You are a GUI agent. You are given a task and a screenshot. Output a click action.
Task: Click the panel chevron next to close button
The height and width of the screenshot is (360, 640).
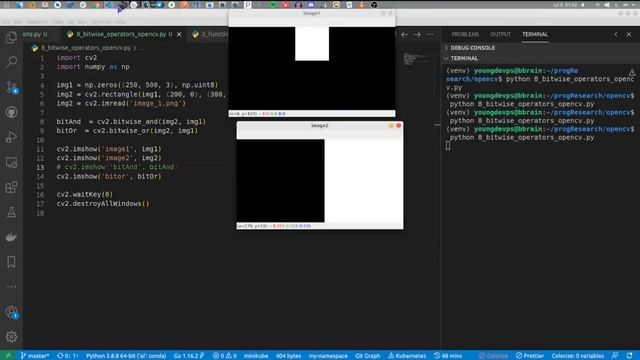(x=616, y=35)
